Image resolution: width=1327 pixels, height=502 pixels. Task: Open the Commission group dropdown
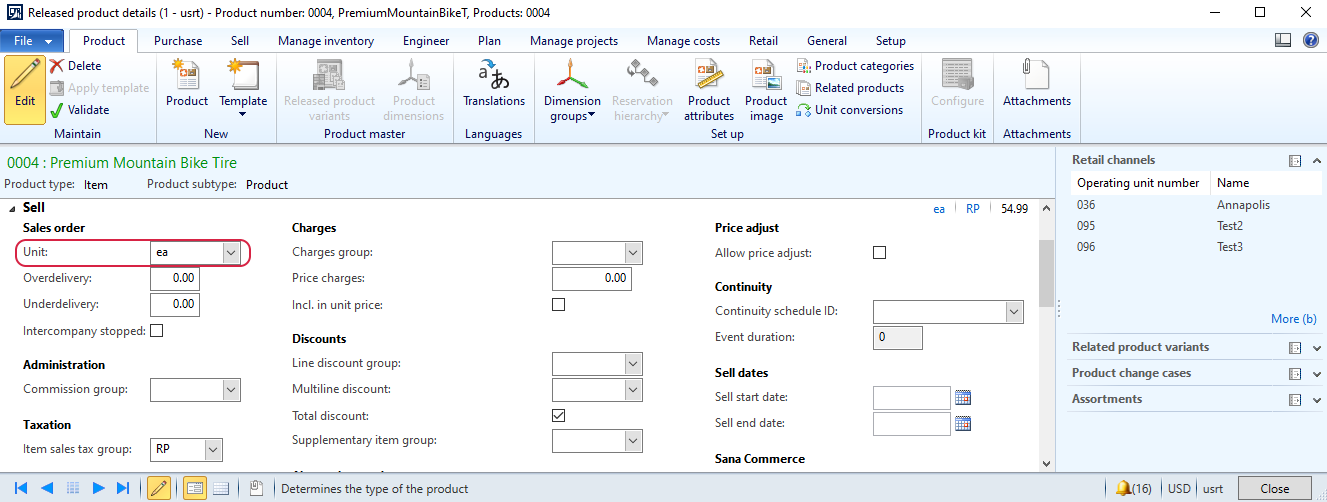[x=231, y=389]
